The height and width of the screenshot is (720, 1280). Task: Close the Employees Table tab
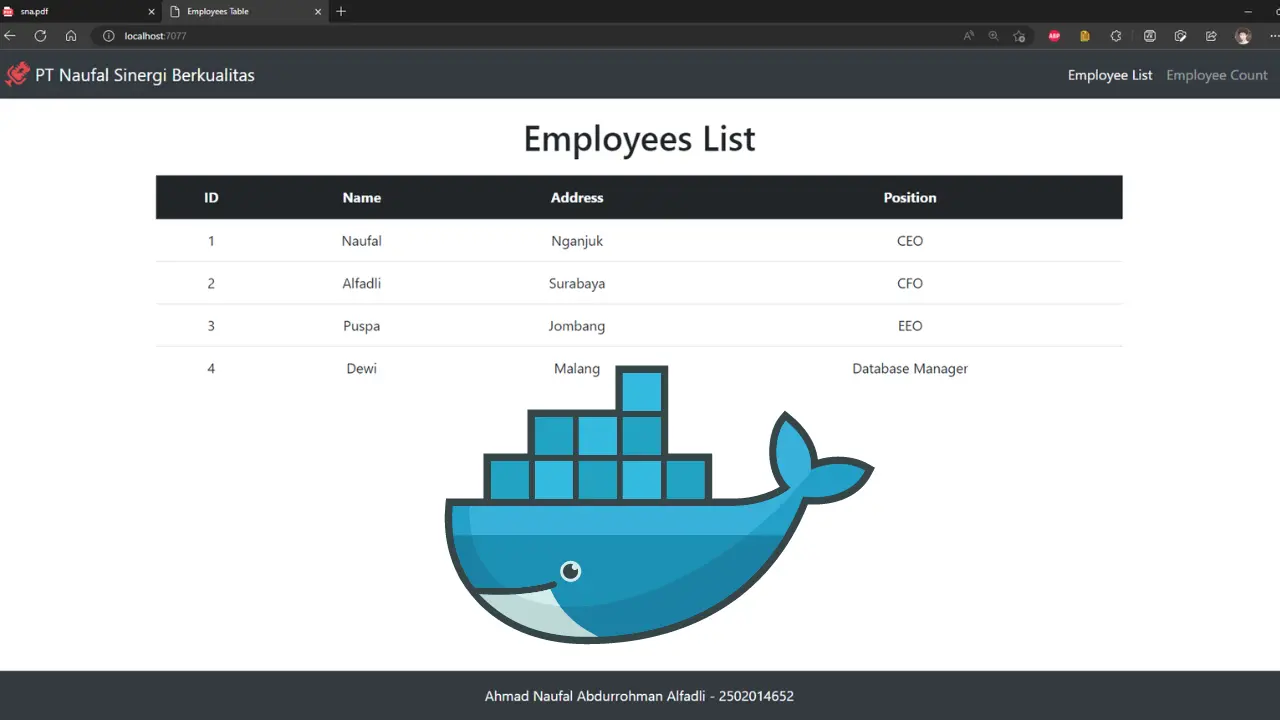point(318,11)
